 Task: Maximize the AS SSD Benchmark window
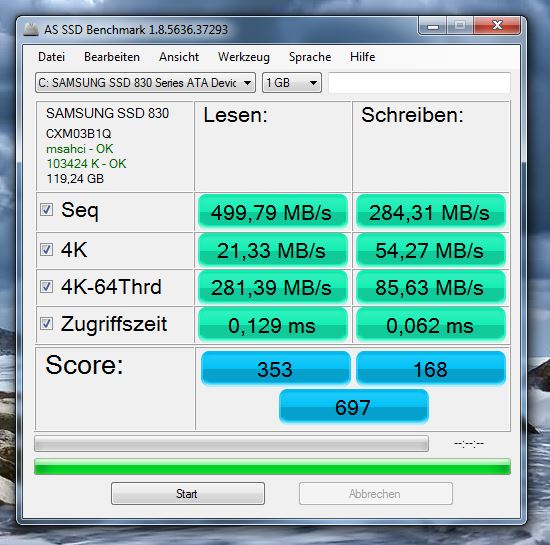coord(460,26)
